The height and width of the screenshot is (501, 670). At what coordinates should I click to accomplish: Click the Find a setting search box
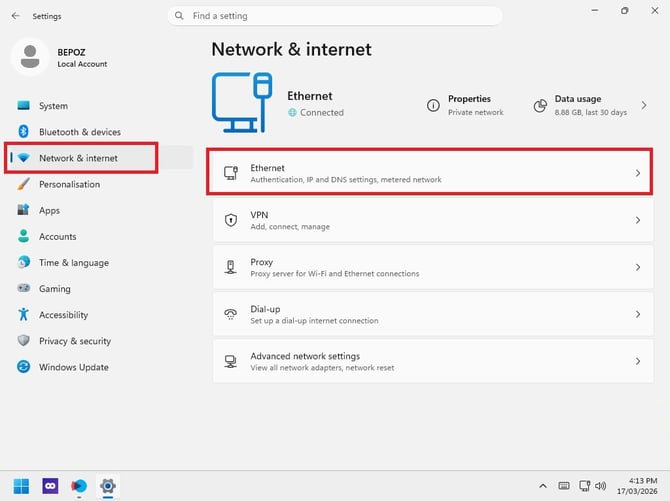coord(335,16)
